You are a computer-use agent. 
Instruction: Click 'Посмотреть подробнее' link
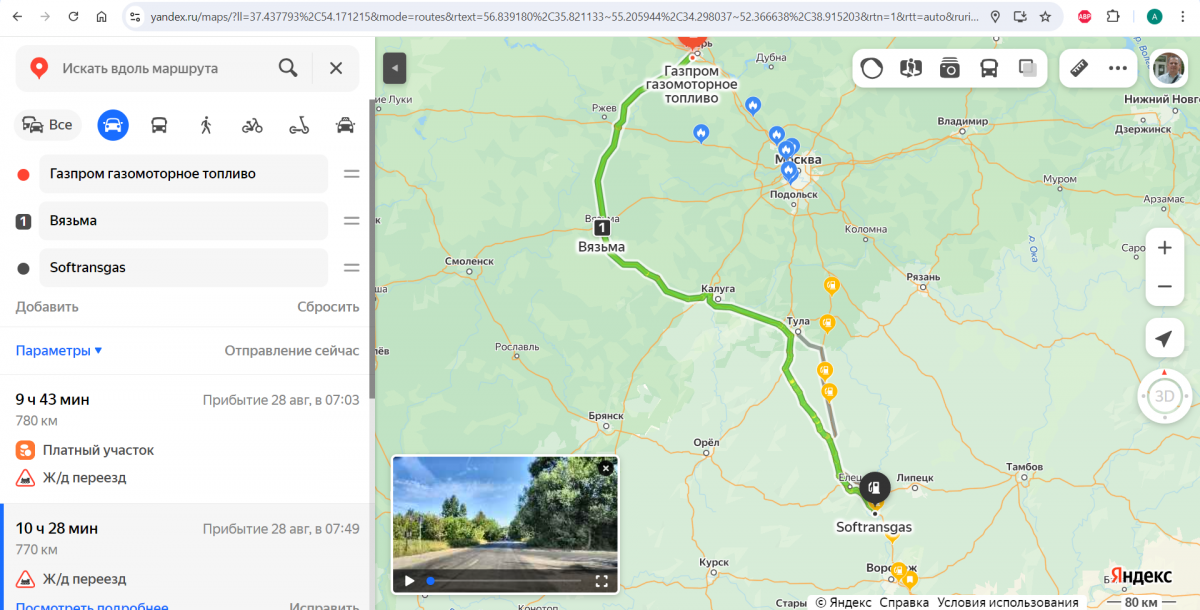tap(92, 606)
